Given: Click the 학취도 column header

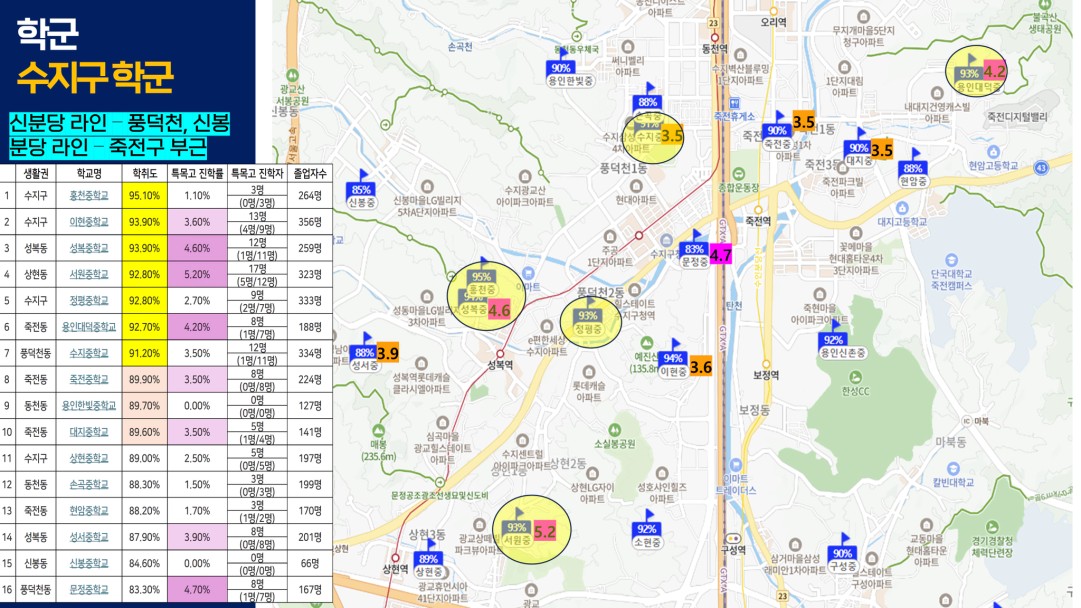Looking at the screenshot, I should click(145, 173).
